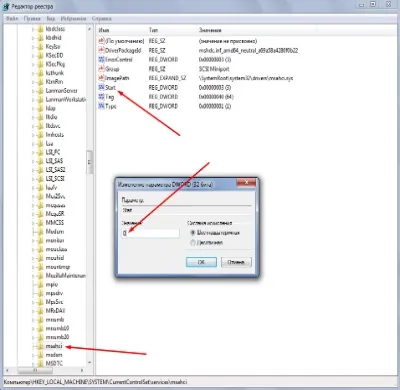
Task: Expand the mountmgr tree node
Action: (x=33, y=267)
